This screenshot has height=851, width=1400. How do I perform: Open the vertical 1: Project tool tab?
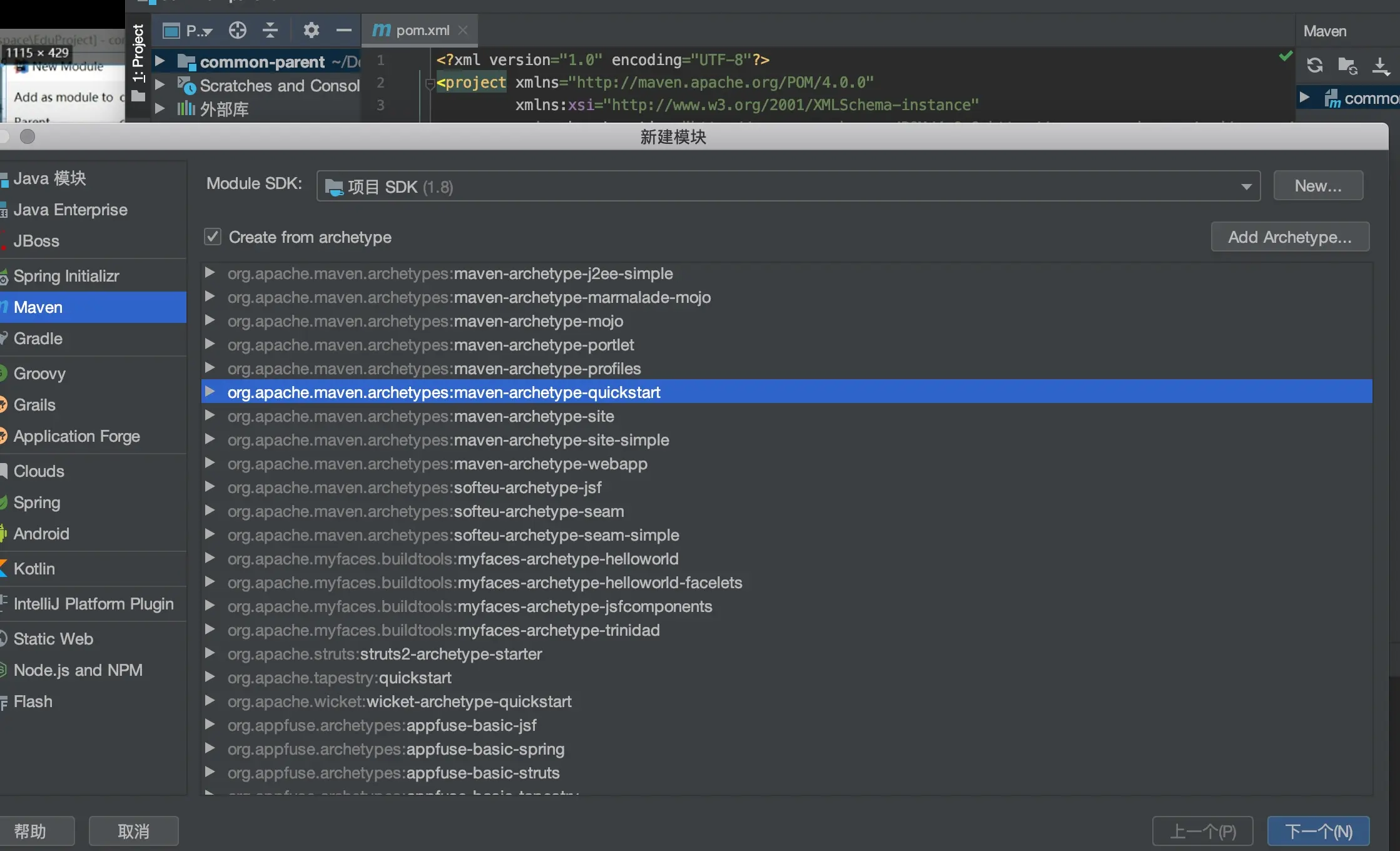tap(138, 53)
